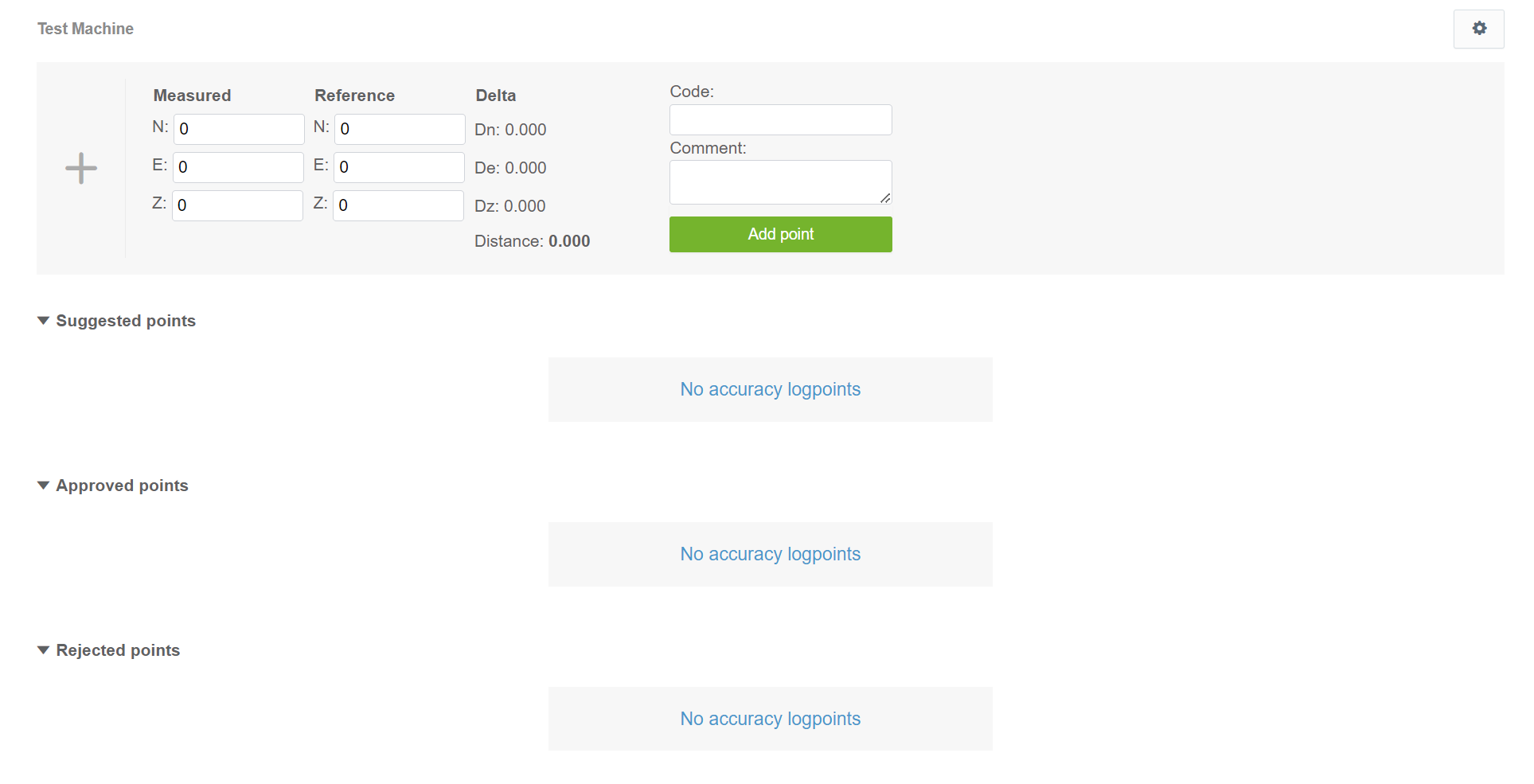The width and height of the screenshot is (1534, 784).
Task: Focus the Reference N input field
Action: coord(400,129)
